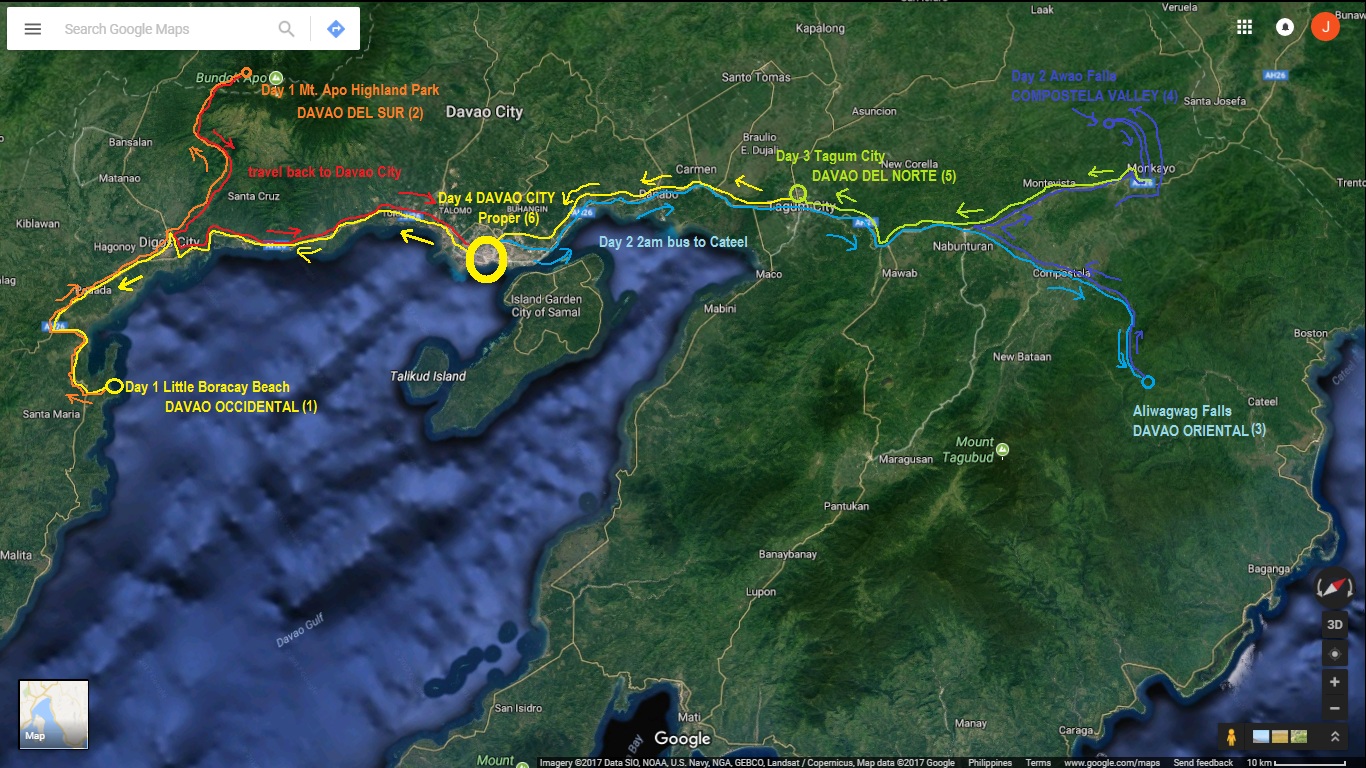Open the notifications bell
1366x768 pixels.
coord(1285,27)
